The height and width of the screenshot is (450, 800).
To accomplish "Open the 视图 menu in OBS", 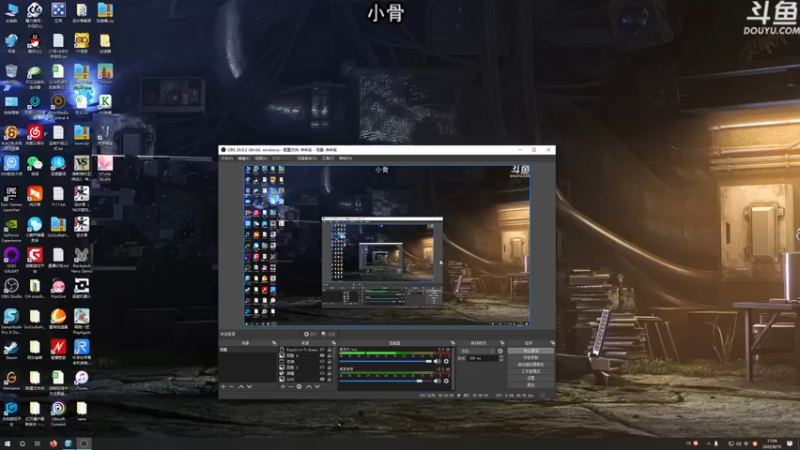I will 261,158.
